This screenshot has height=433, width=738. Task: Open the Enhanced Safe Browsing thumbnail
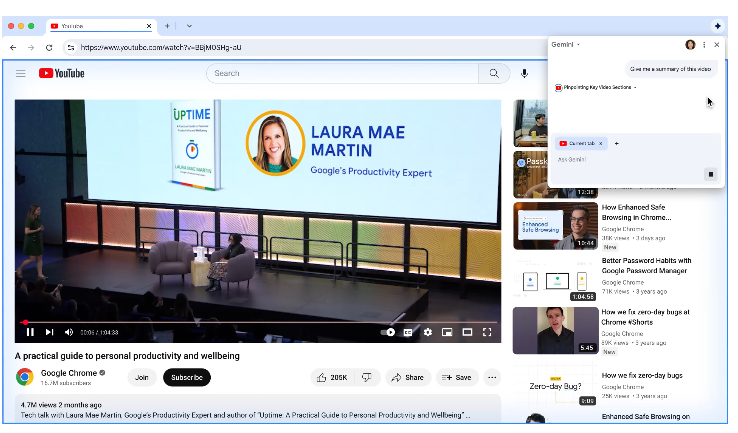(x=555, y=226)
